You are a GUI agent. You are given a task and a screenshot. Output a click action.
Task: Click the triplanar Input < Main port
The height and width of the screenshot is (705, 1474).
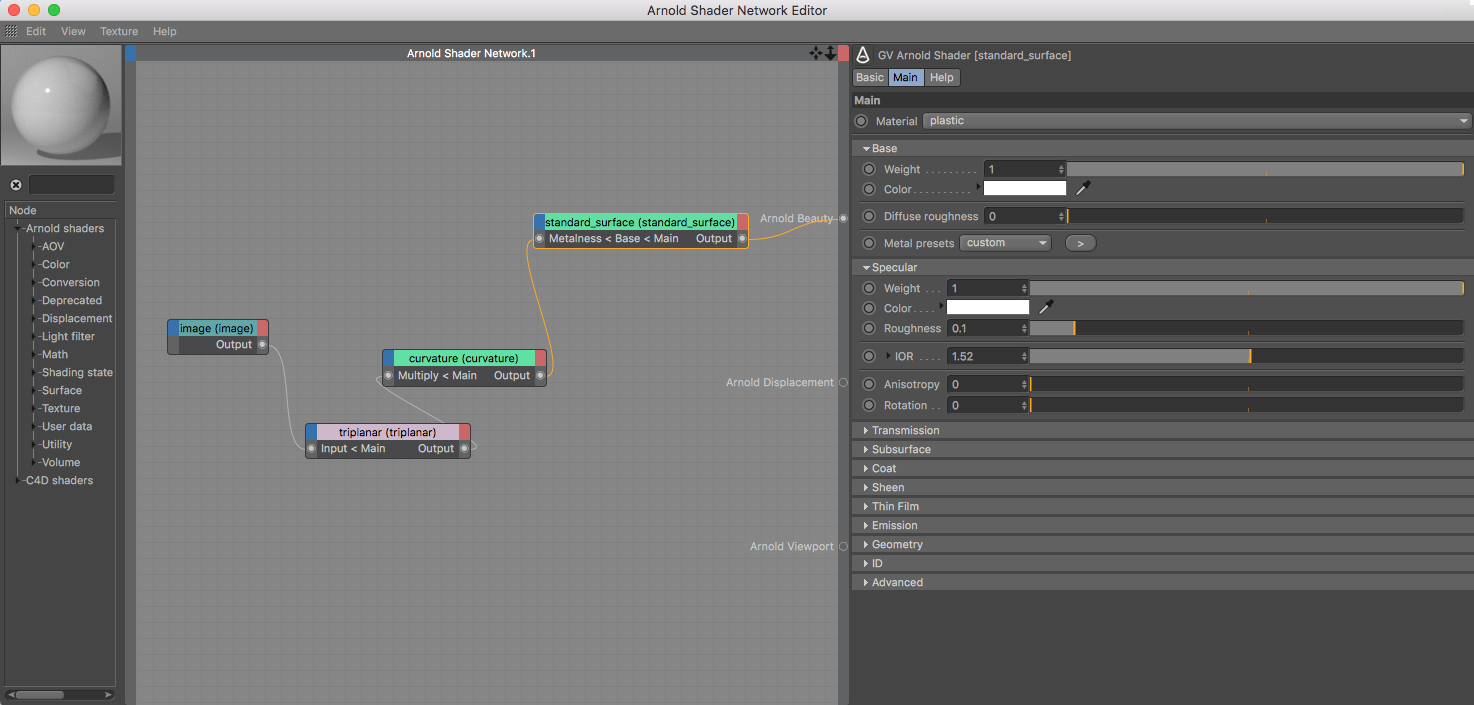point(312,449)
